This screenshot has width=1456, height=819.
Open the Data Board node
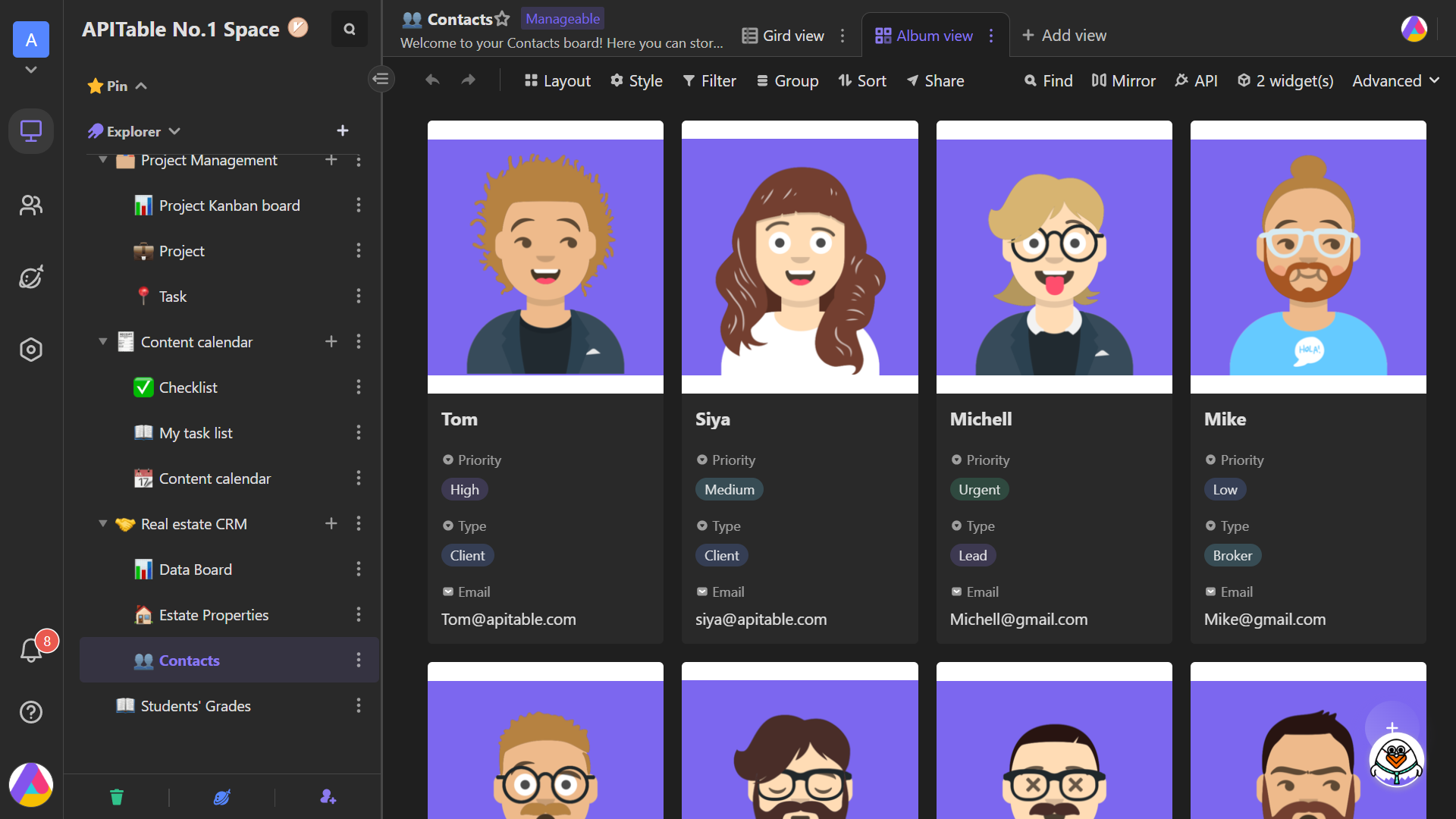pos(195,570)
